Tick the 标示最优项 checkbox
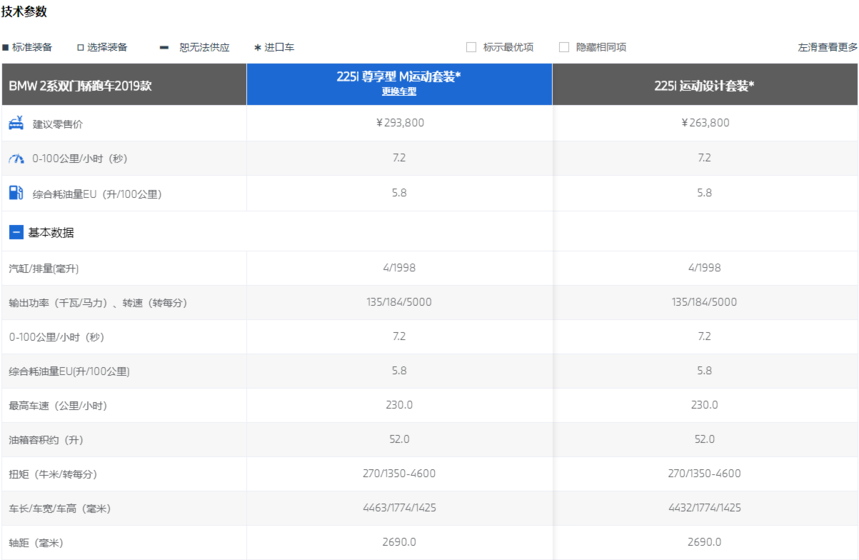 [471, 47]
